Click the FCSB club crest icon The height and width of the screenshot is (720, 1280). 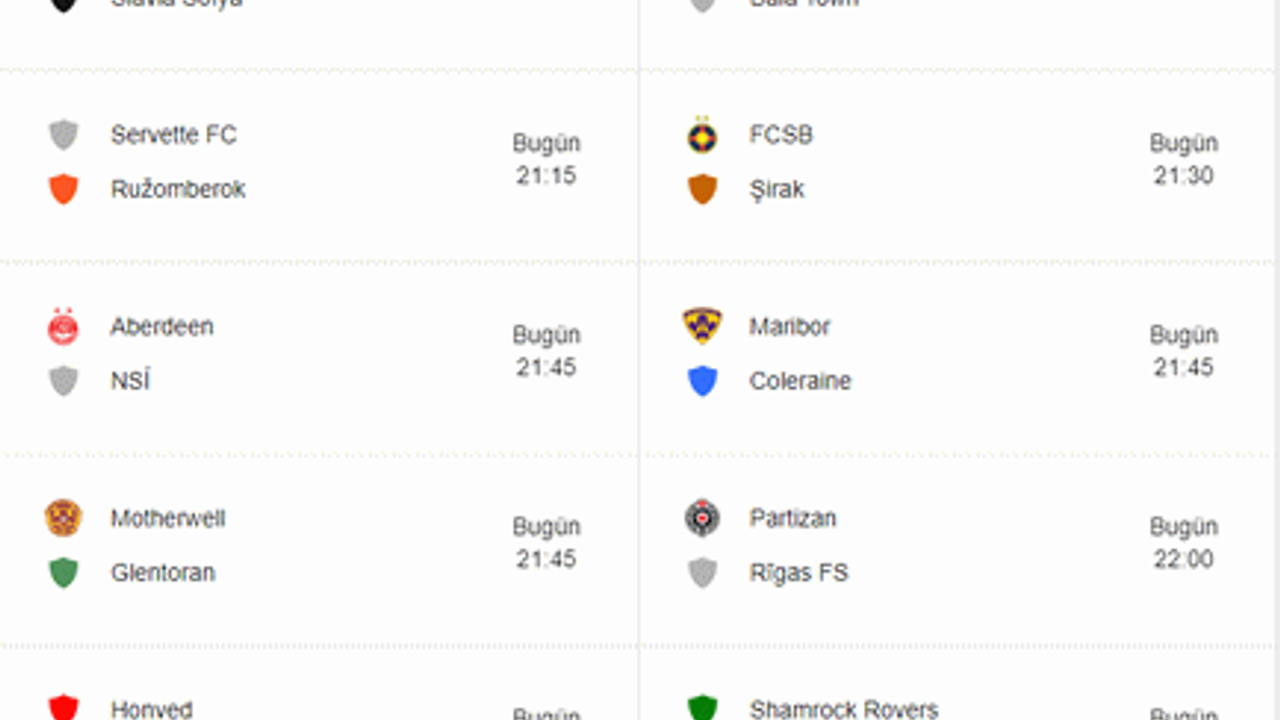[x=702, y=135]
